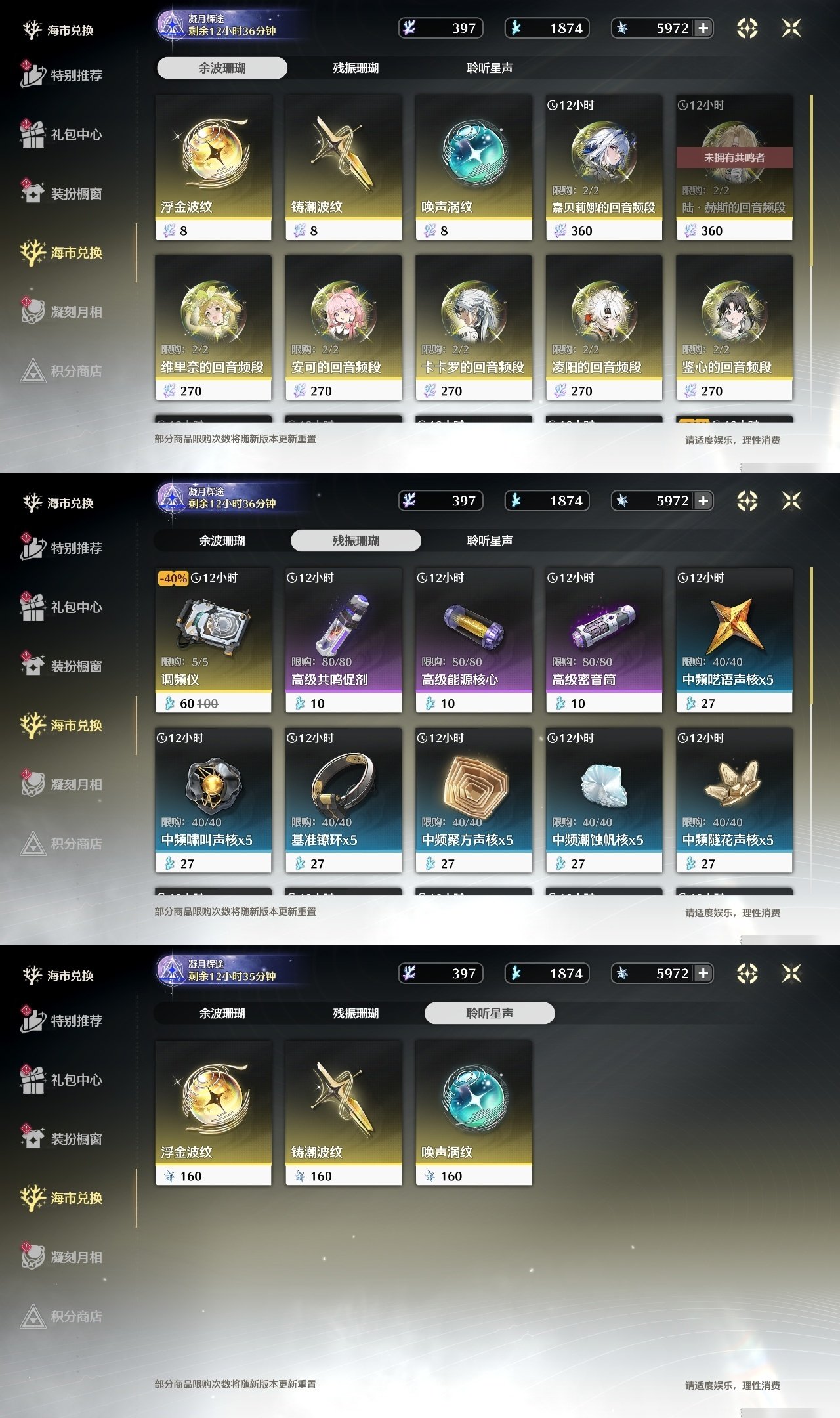Screen dimensions: 840x1418
Task: Choose 安可的回音频段 echo fragment
Action: (343, 328)
